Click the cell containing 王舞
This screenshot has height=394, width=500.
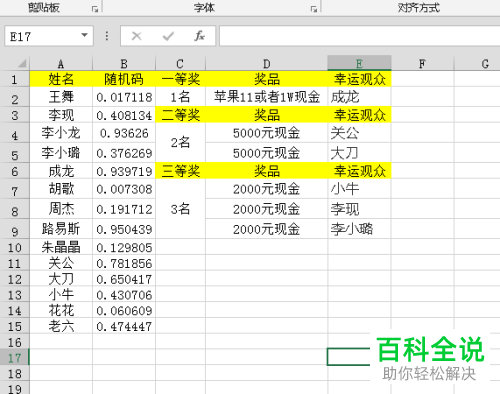click(61, 97)
